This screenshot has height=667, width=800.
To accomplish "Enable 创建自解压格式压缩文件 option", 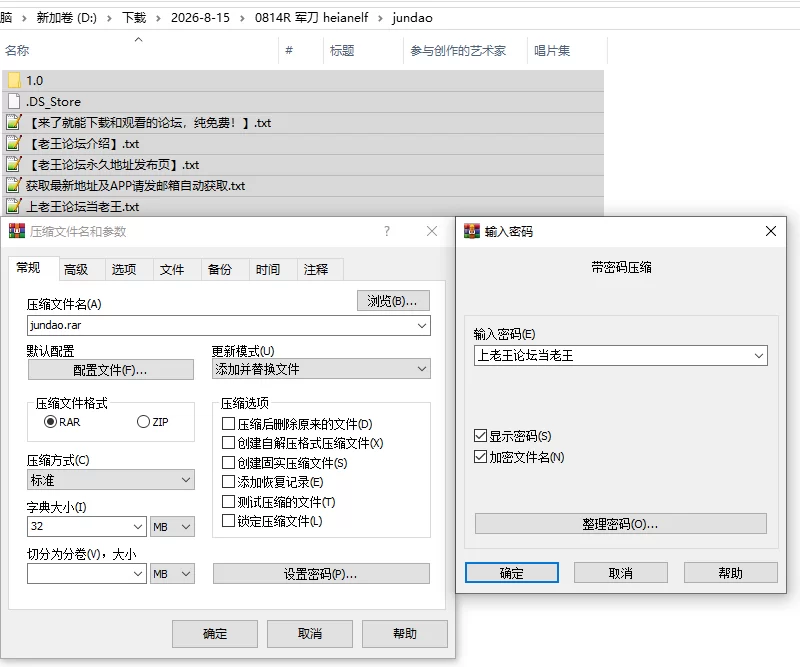I will coord(229,442).
